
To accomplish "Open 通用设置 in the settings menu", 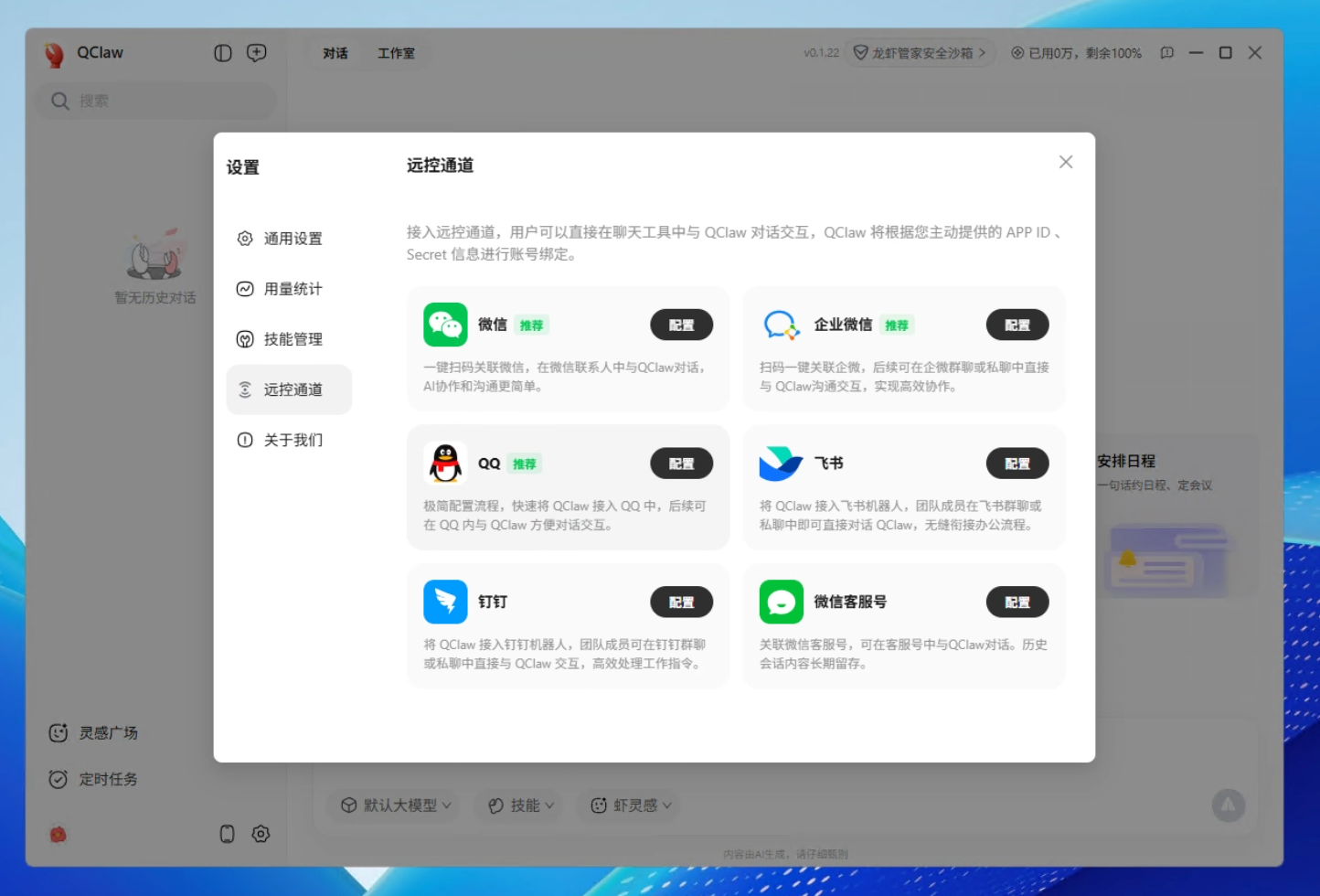I will (289, 239).
